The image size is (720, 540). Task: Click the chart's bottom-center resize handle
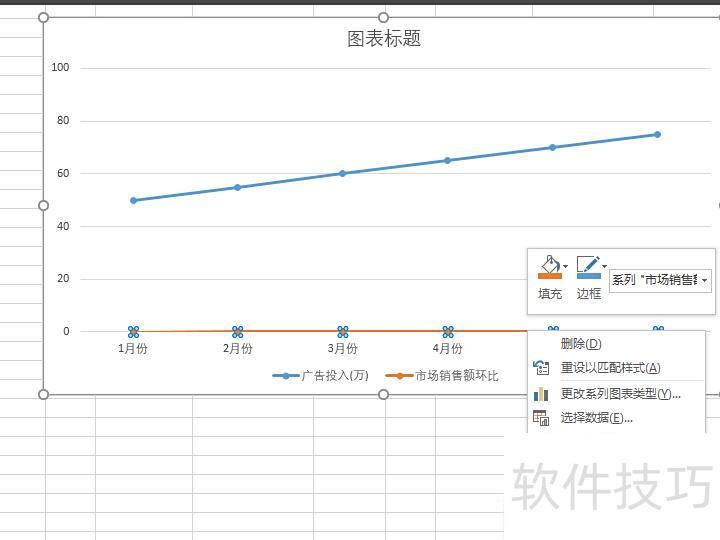(x=383, y=394)
